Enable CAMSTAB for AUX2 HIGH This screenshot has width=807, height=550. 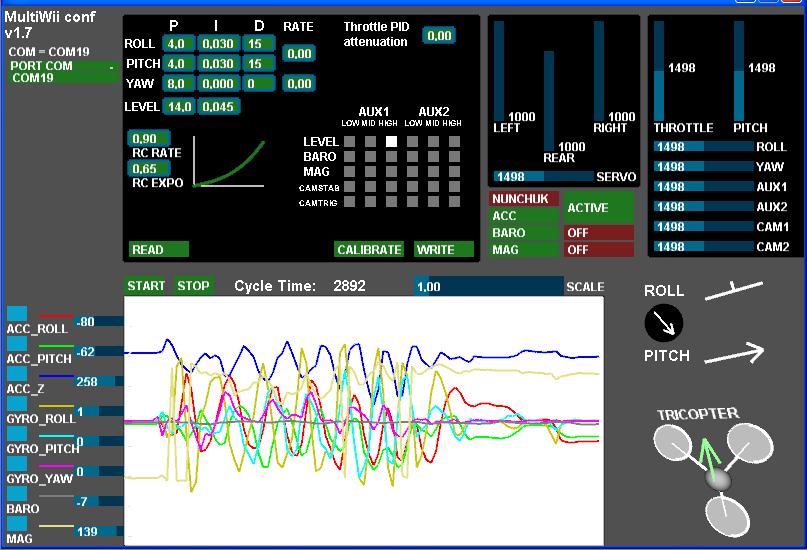tap(456, 187)
